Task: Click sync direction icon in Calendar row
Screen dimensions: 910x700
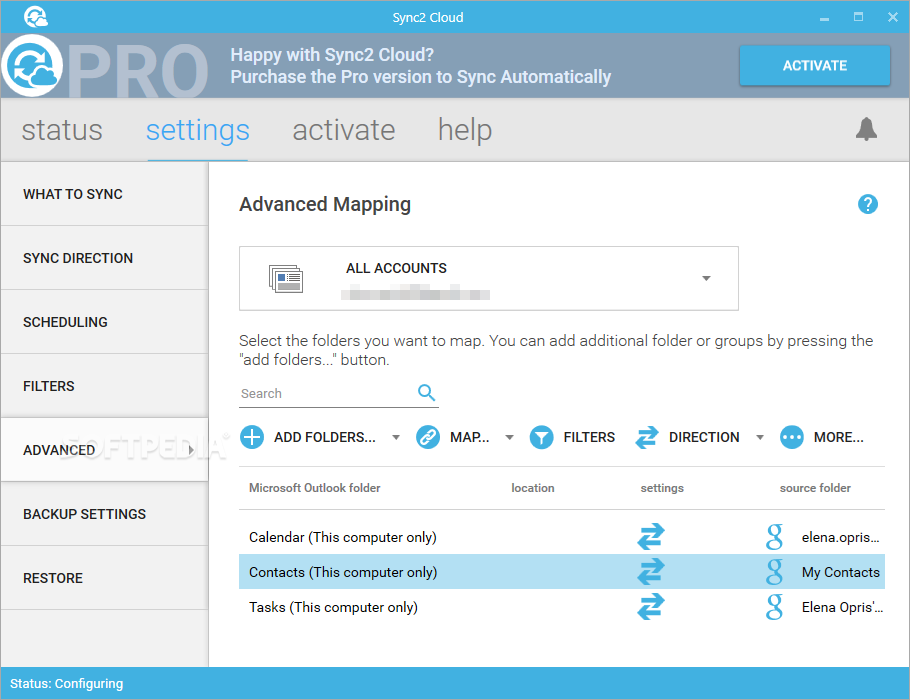Action: click(x=651, y=536)
